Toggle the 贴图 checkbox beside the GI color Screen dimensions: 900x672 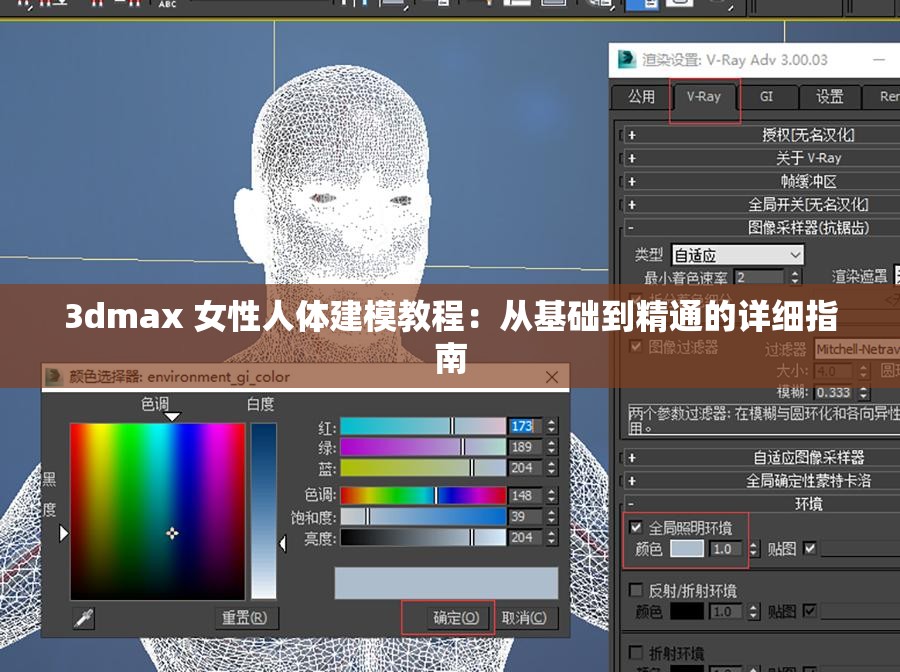tap(809, 549)
